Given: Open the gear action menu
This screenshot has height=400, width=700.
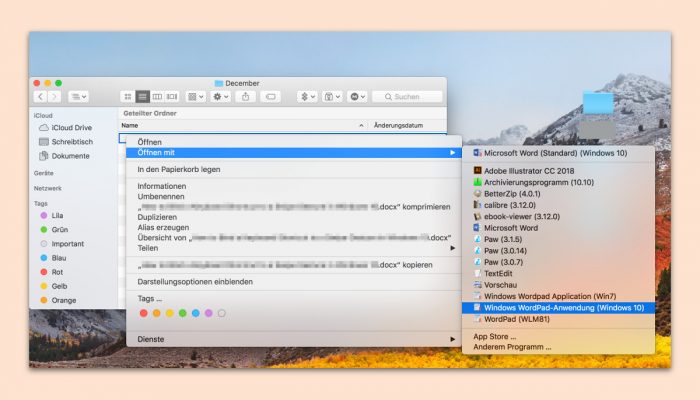Looking at the screenshot, I should [x=221, y=96].
